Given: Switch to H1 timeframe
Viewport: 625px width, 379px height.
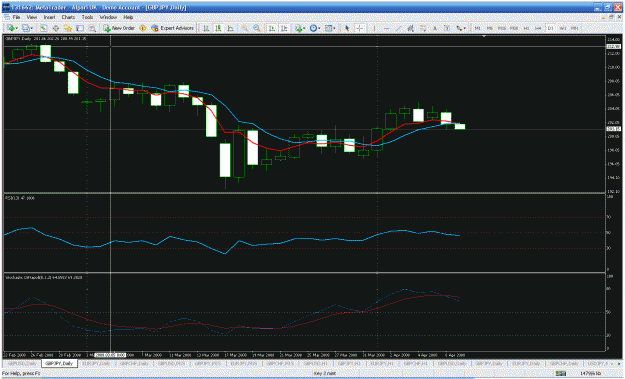Looking at the screenshot, I should (x=527, y=28).
